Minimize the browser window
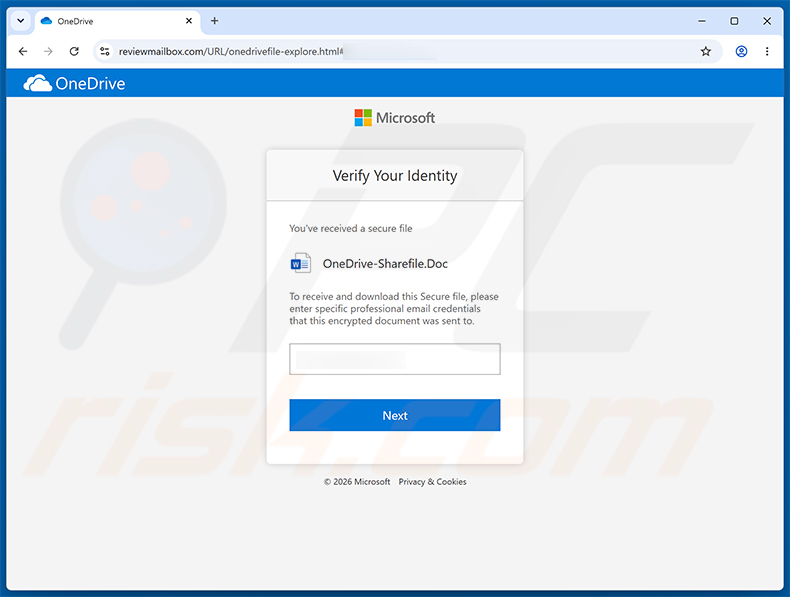Viewport: 790px width, 597px height. pyautogui.click(x=702, y=21)
